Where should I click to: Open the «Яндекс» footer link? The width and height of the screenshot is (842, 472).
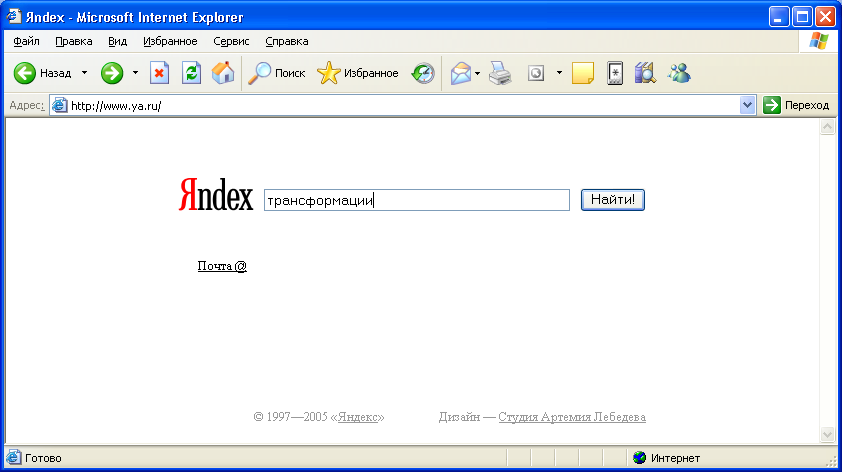[358, 417]
